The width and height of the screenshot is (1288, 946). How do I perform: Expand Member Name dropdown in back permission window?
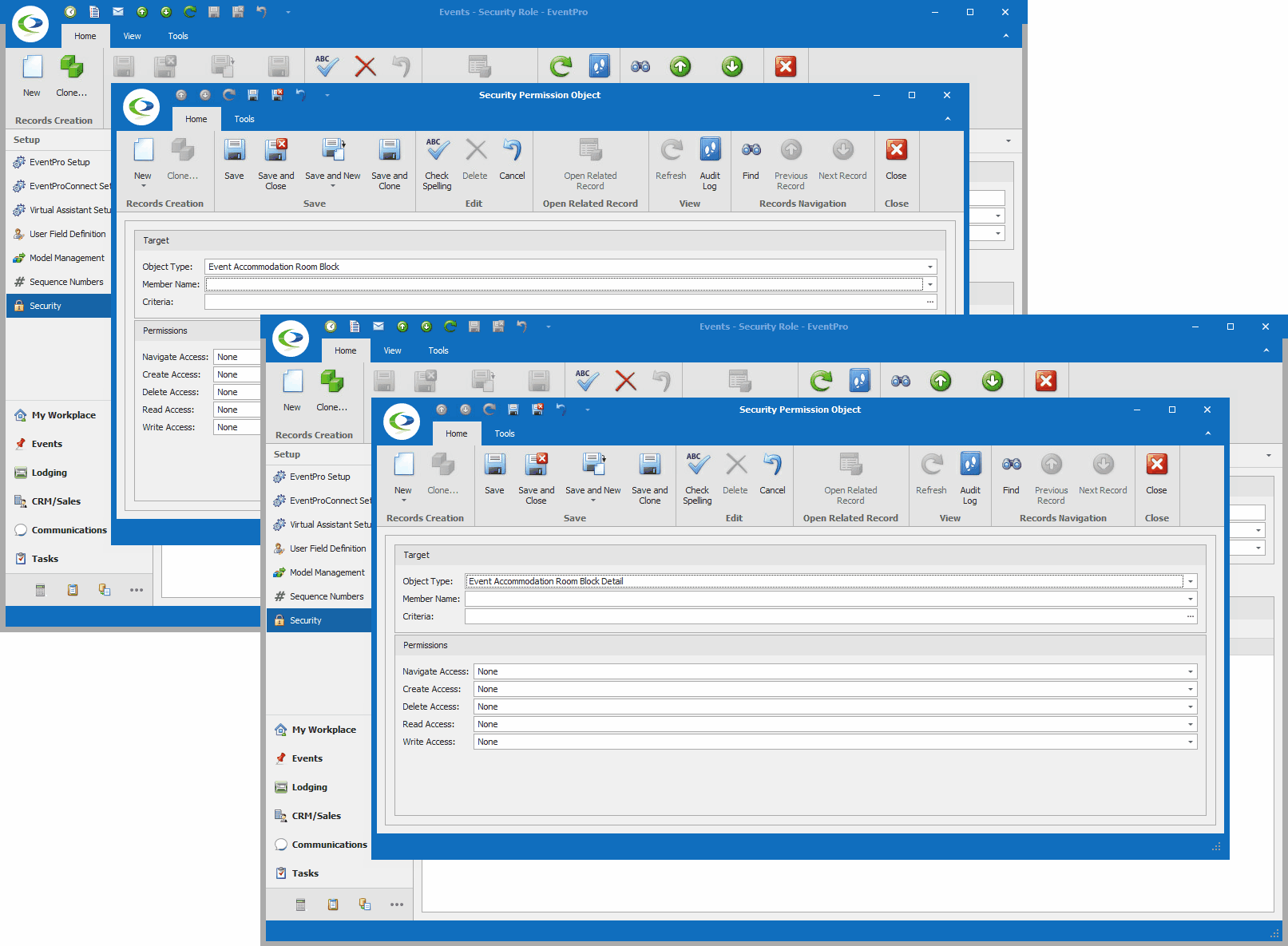click(x=929, y=284)
